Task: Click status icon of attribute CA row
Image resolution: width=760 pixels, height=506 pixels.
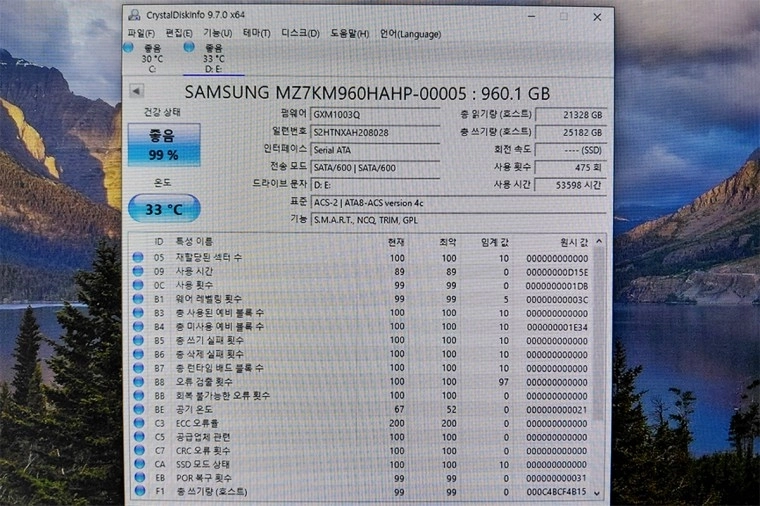Action: coord(140,464)
